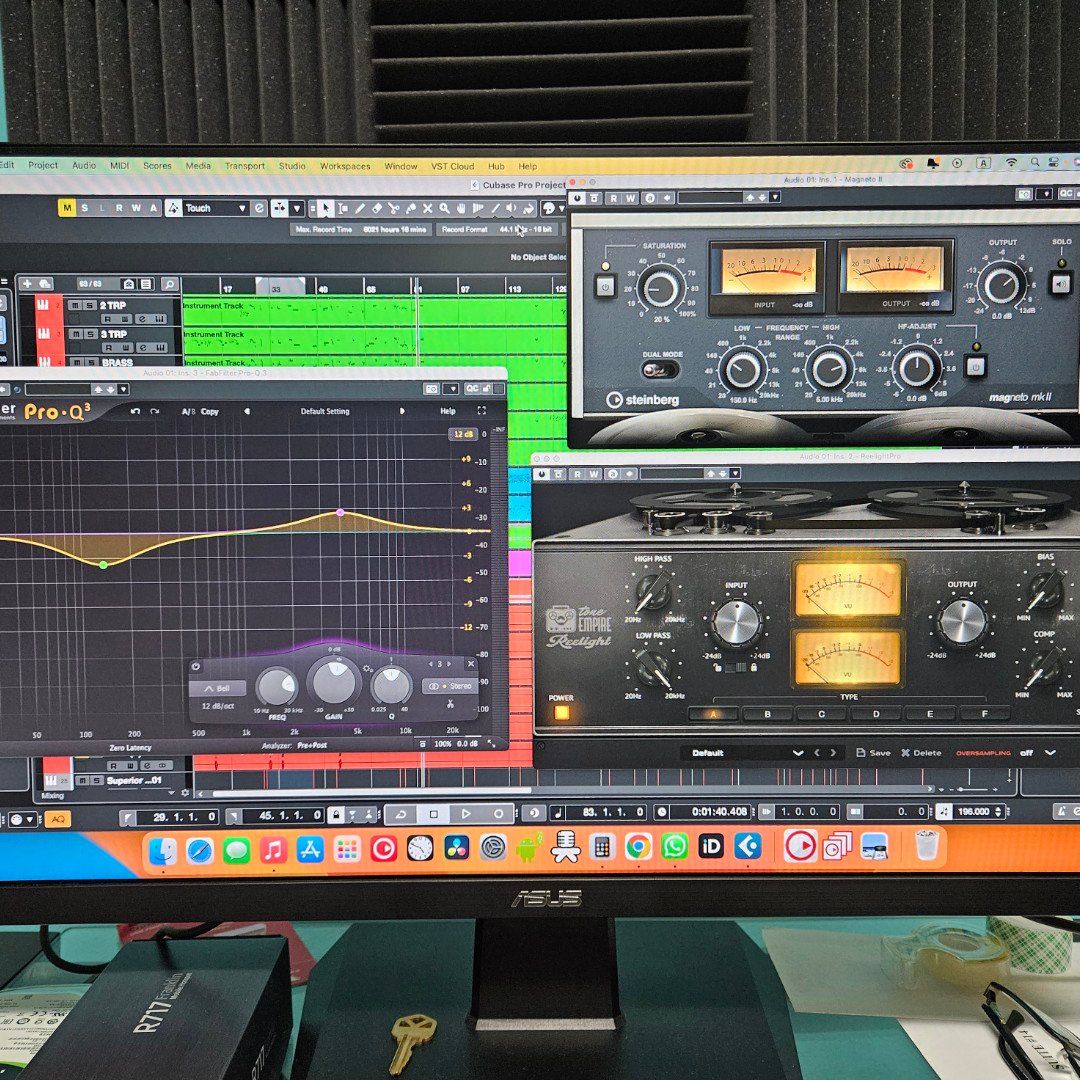Split the band with scissors icon in Pro-Q 3
This screenshot has width=1080, height=1080.
(450, 704)
